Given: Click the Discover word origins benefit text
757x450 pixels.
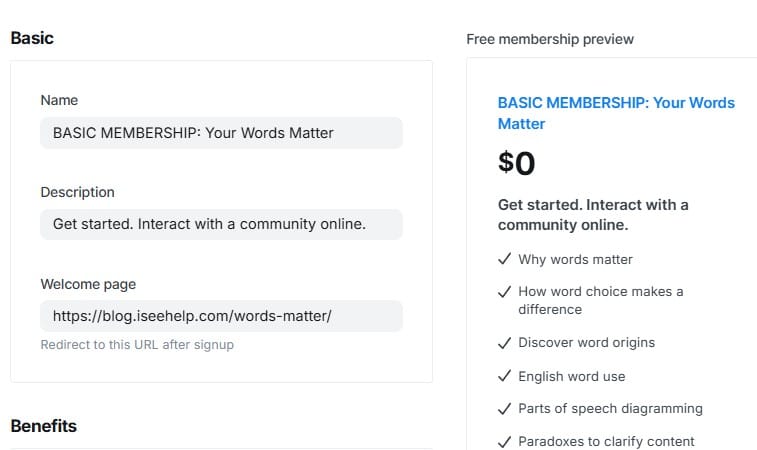Looking at the screenshot, I should pyautogui.click(x=586, y=343).
